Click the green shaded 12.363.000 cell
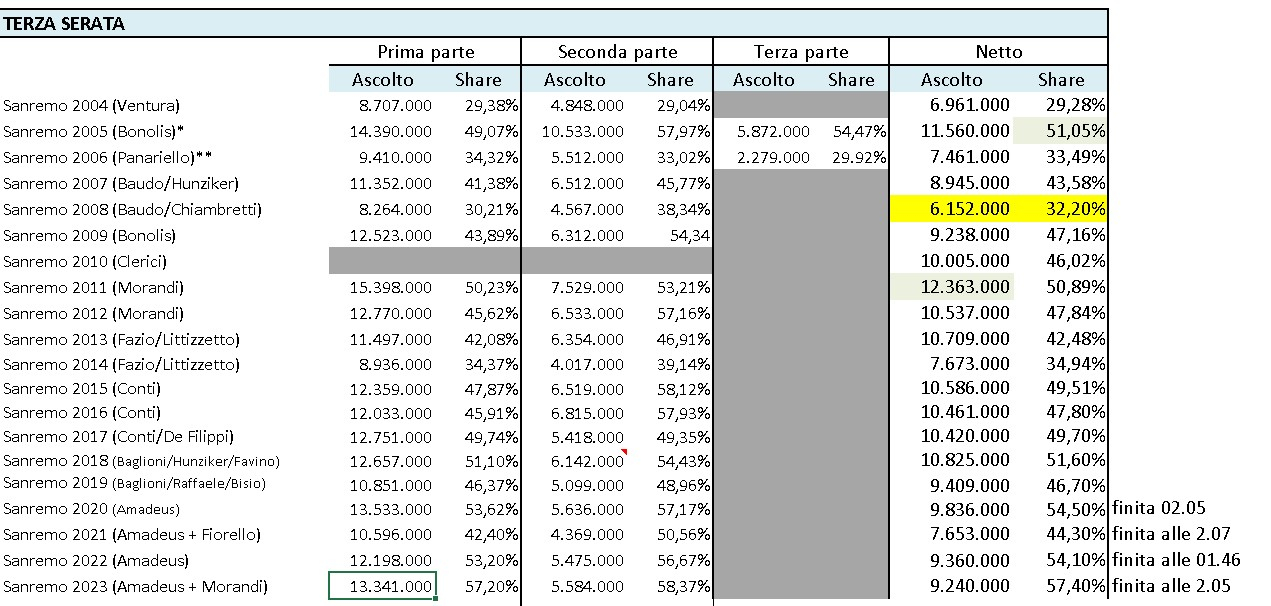Screen dimensions: 1271x606 [951, 287]
